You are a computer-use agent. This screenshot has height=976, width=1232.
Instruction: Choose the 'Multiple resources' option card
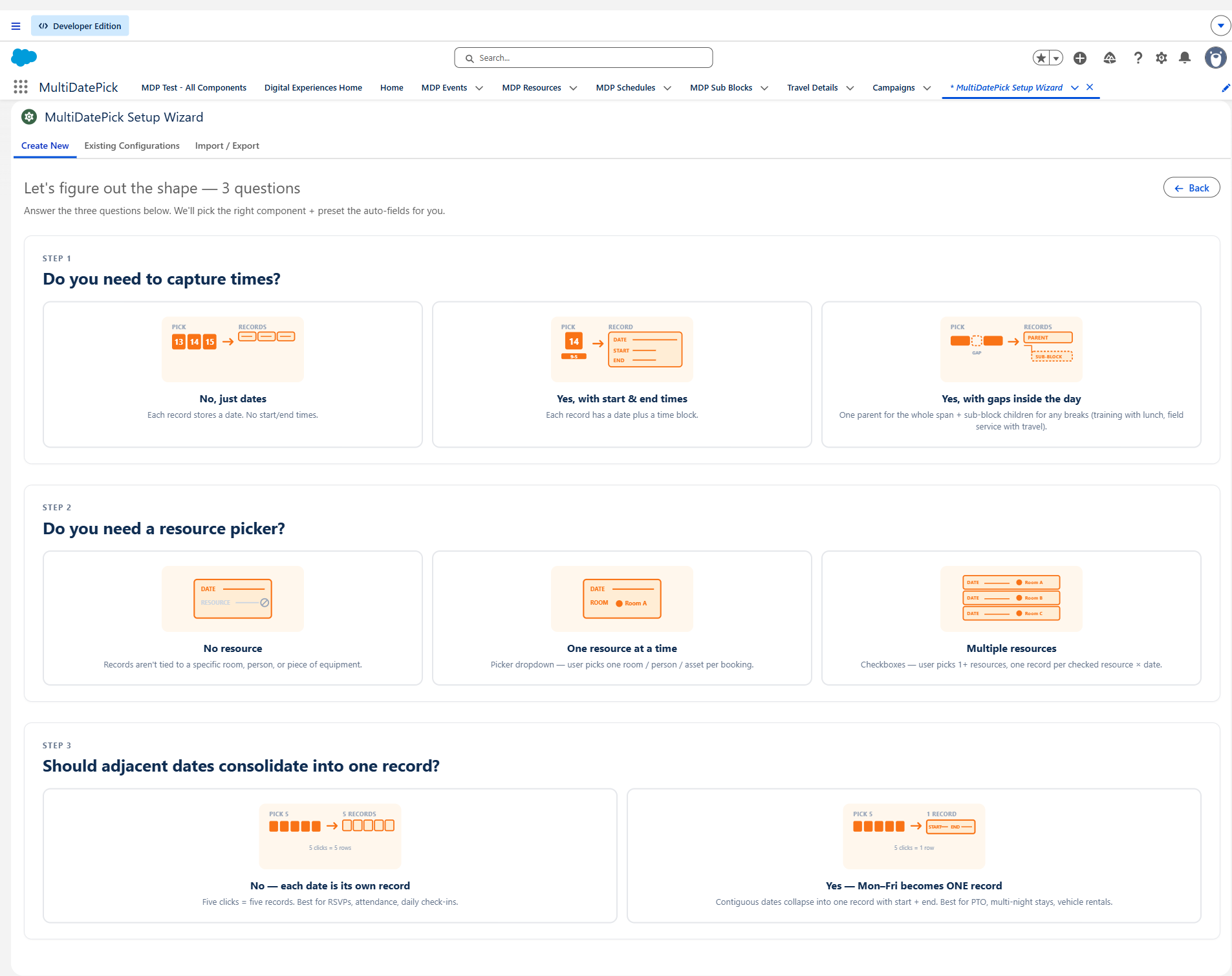(x=1011, y=618)
